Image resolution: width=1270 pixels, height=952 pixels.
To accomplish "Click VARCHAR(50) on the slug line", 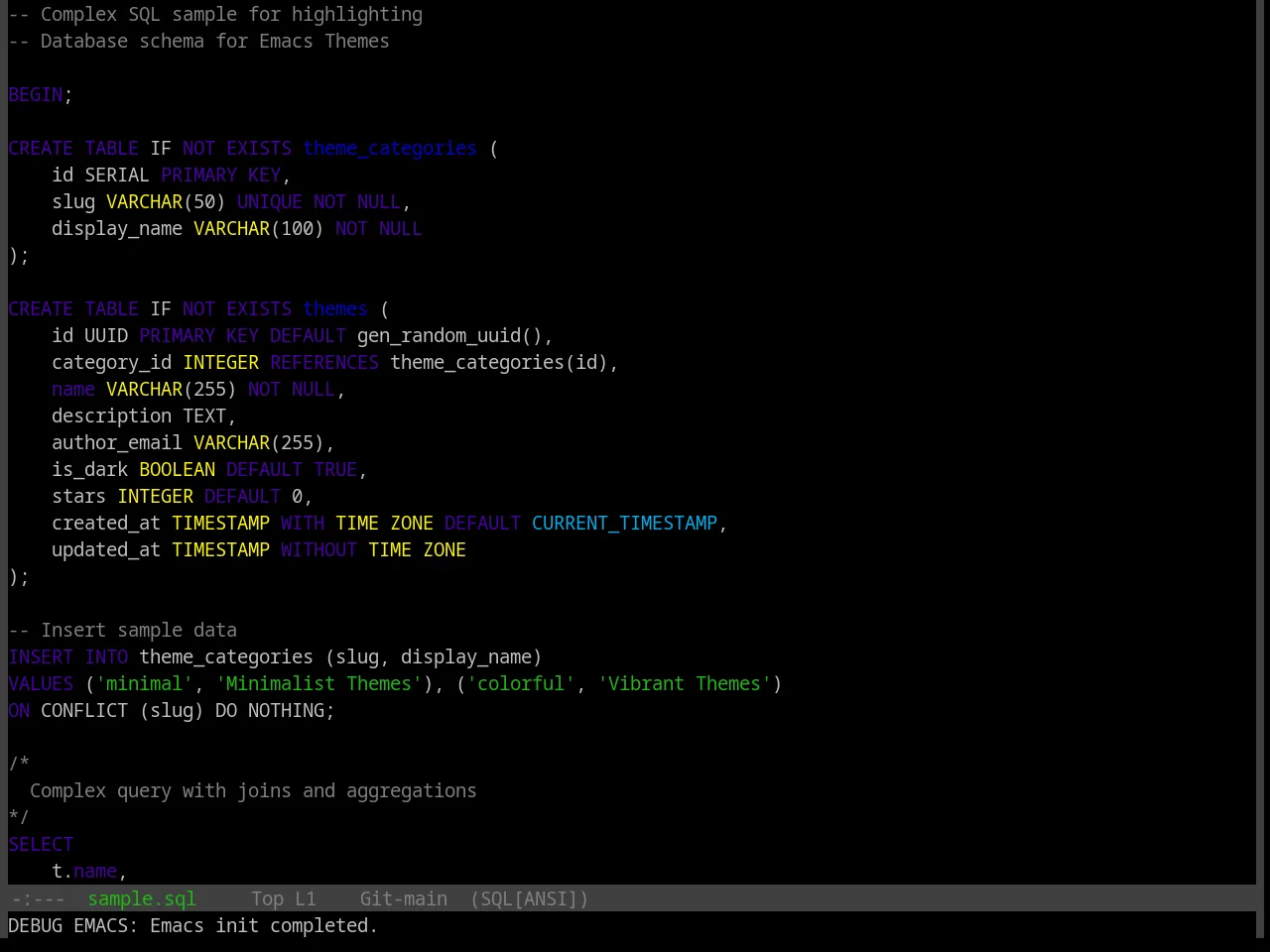I will (167, 201).
